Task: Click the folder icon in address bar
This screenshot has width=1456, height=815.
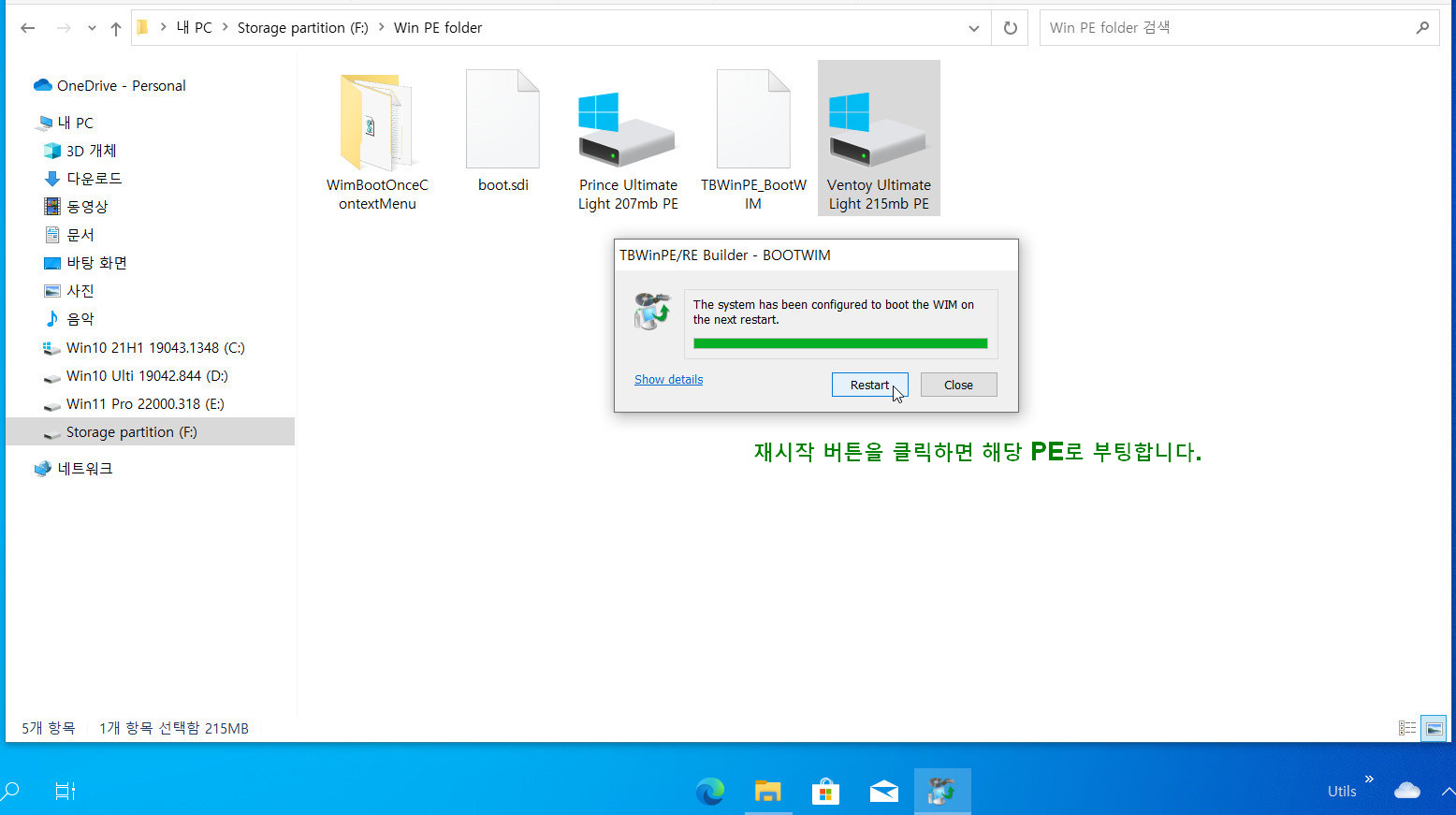Action: point(142,27)
